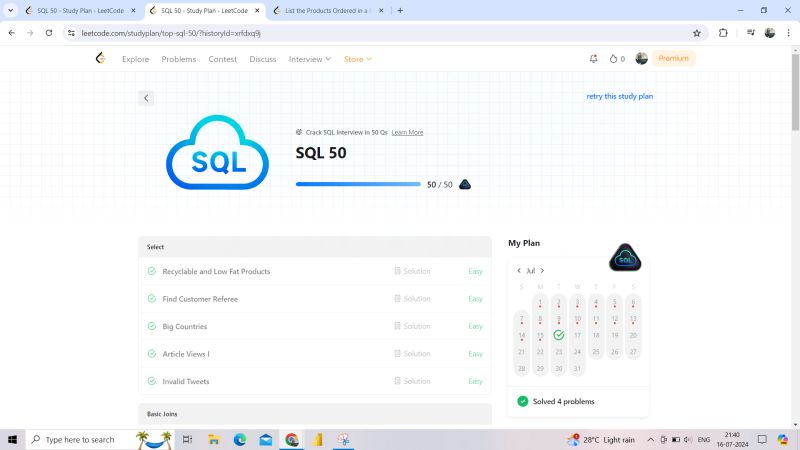Viewport: 800px width, 450px height.
Task: Click the SQL cloud study plan logo
Action: pyautogui.click(x=217, y=152)
